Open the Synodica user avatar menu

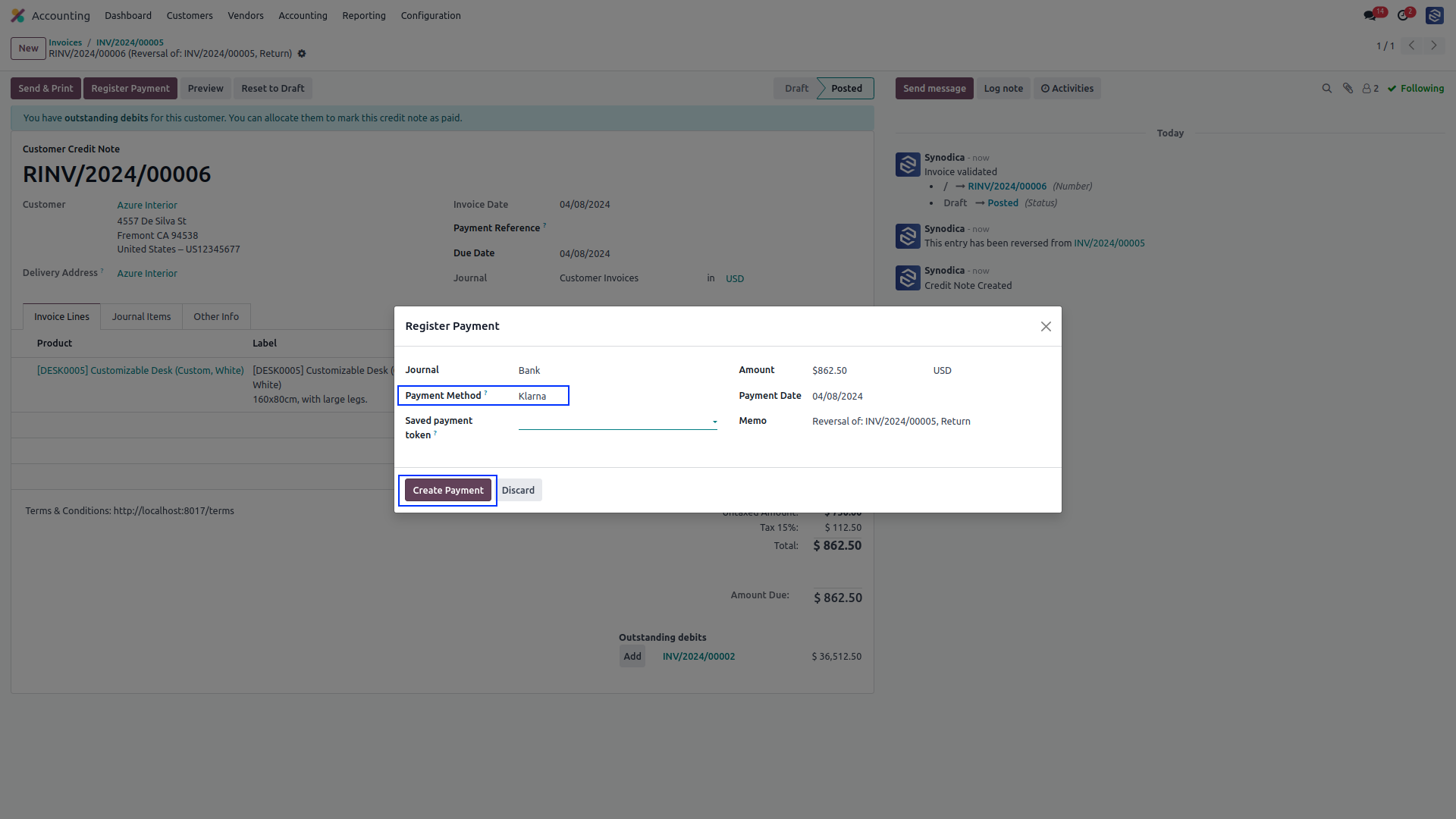point(1434,15)
